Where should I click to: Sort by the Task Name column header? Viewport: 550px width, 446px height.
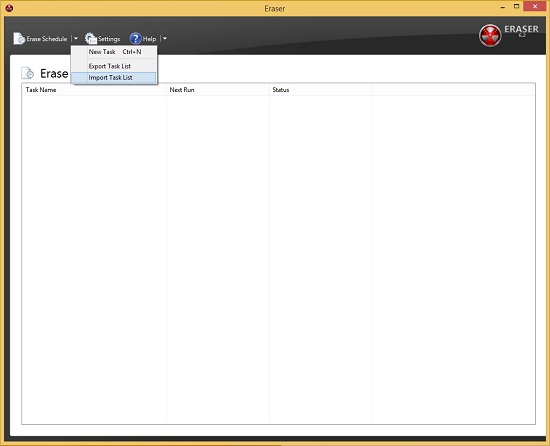click(x=94, y=90)
